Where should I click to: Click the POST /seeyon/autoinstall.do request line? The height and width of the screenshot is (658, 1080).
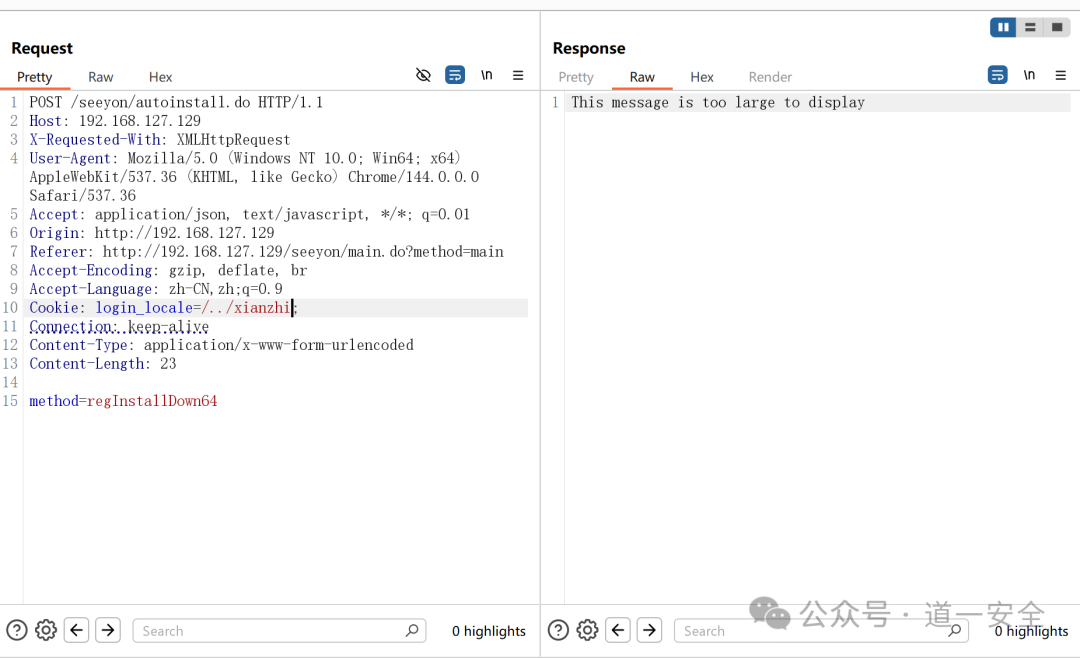176,102
